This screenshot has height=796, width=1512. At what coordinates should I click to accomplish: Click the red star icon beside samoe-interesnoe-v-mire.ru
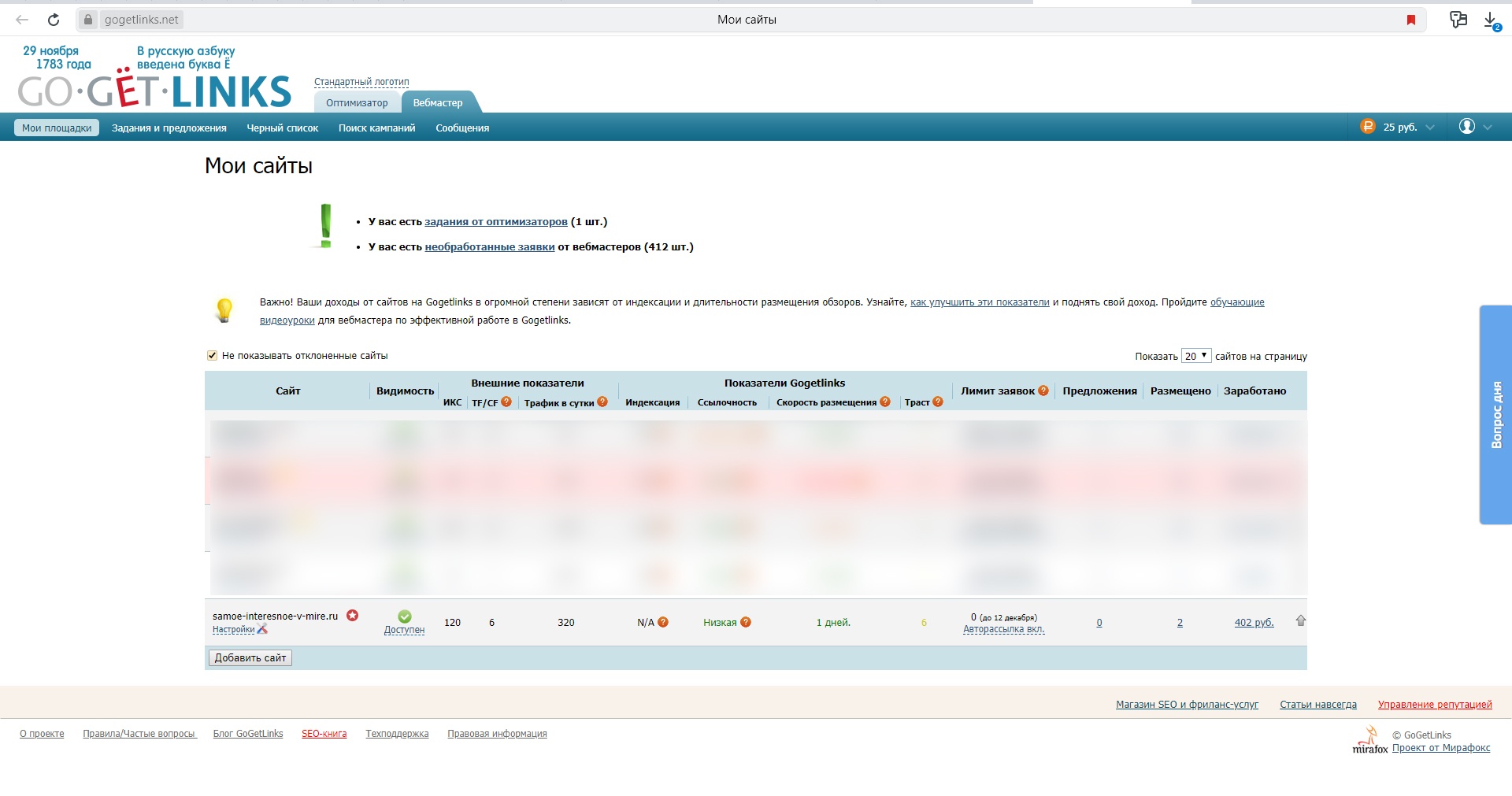(353, 616)
